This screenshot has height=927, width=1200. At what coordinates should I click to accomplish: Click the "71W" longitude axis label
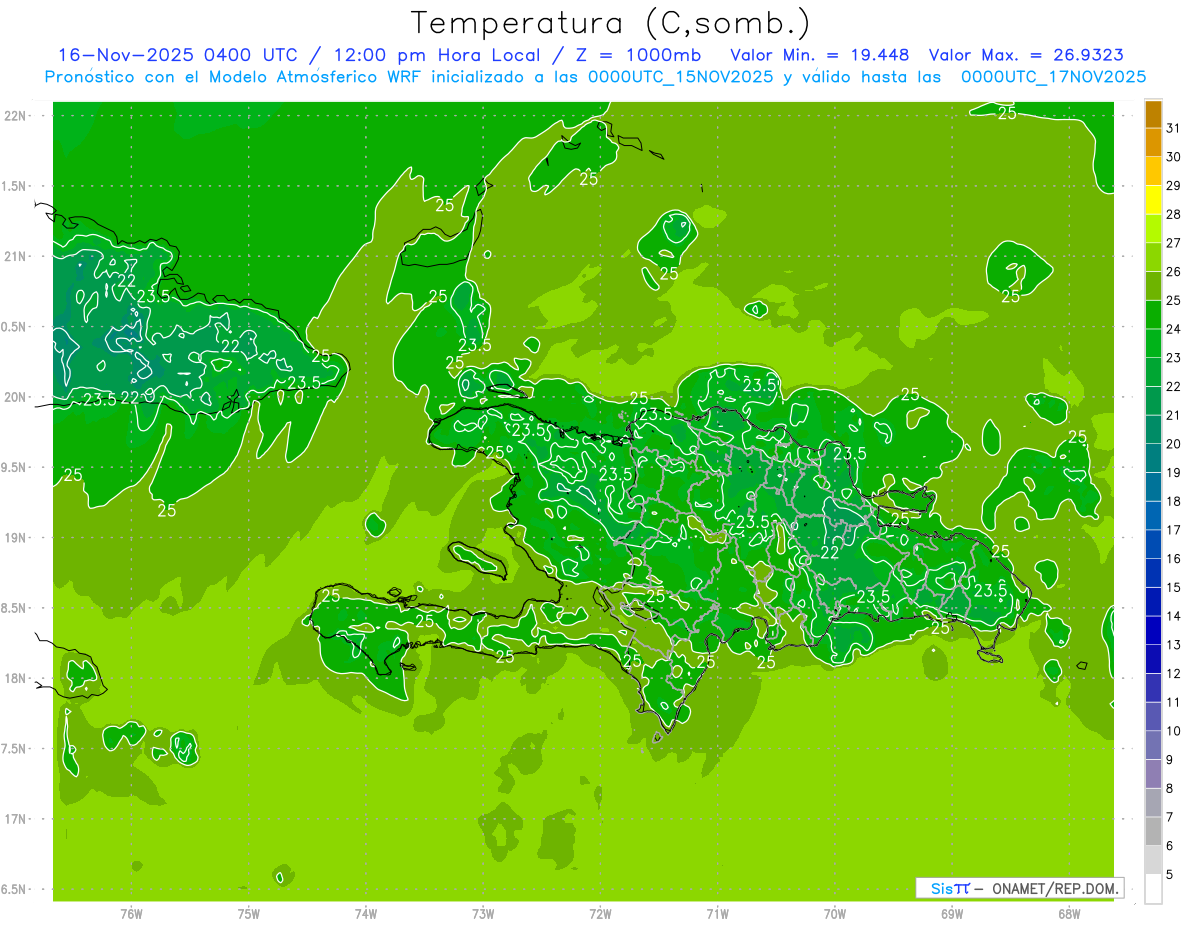point(717,913)
